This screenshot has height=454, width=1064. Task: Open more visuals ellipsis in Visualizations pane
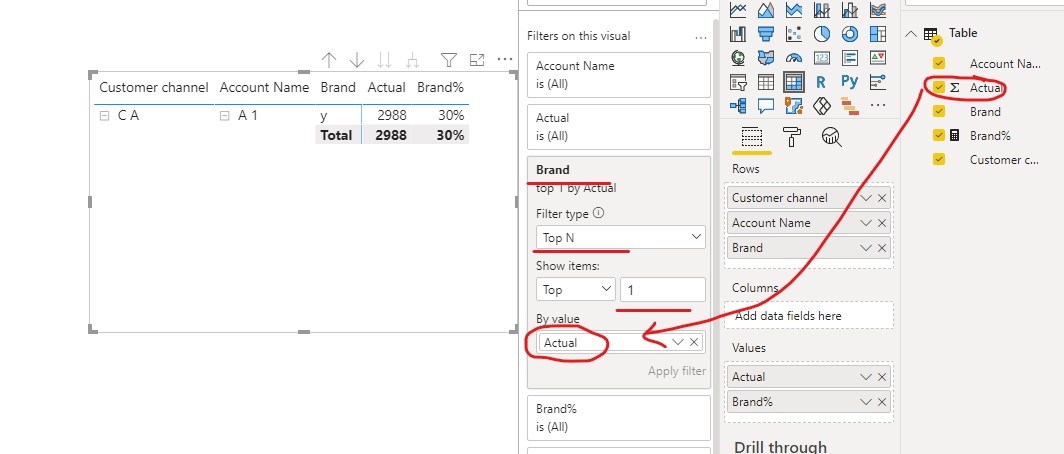coord(878,106)
